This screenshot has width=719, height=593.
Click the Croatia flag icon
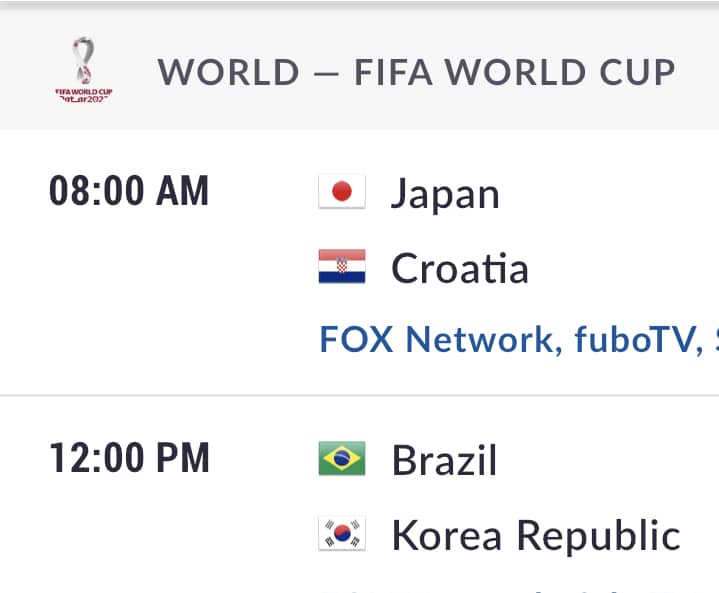pyautogui.click(x=342, y=266)
